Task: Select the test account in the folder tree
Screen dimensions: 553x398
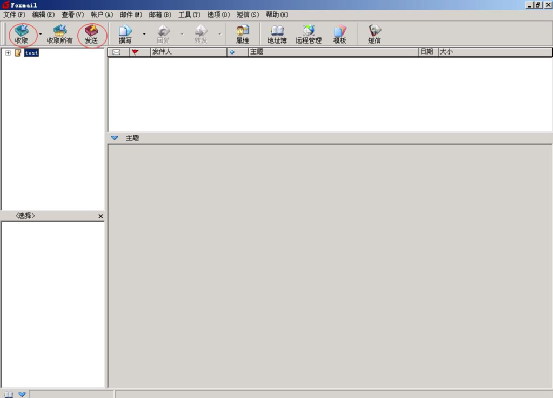Action: click(31, 53)
